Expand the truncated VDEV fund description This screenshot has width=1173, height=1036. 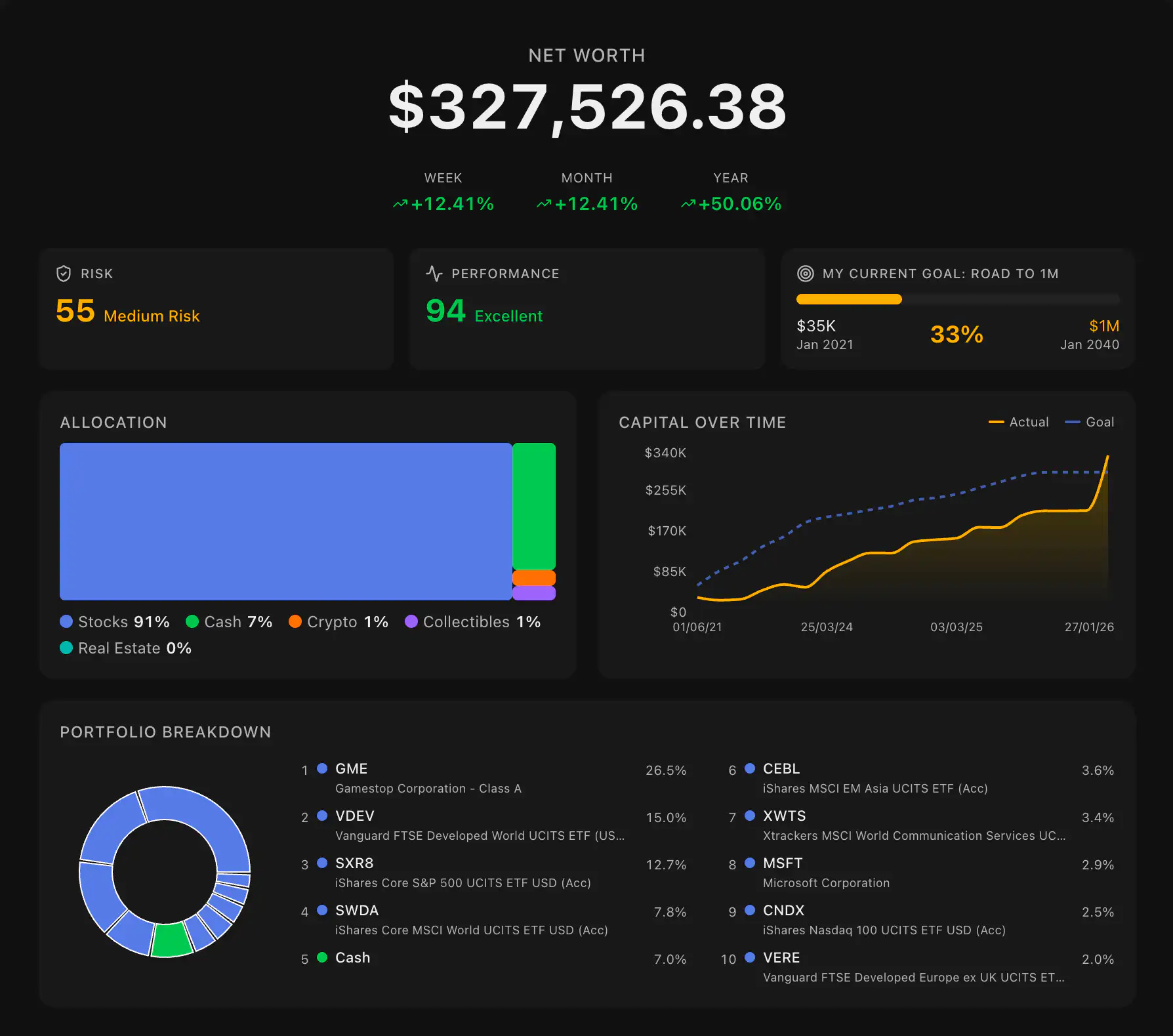(480, 835)
